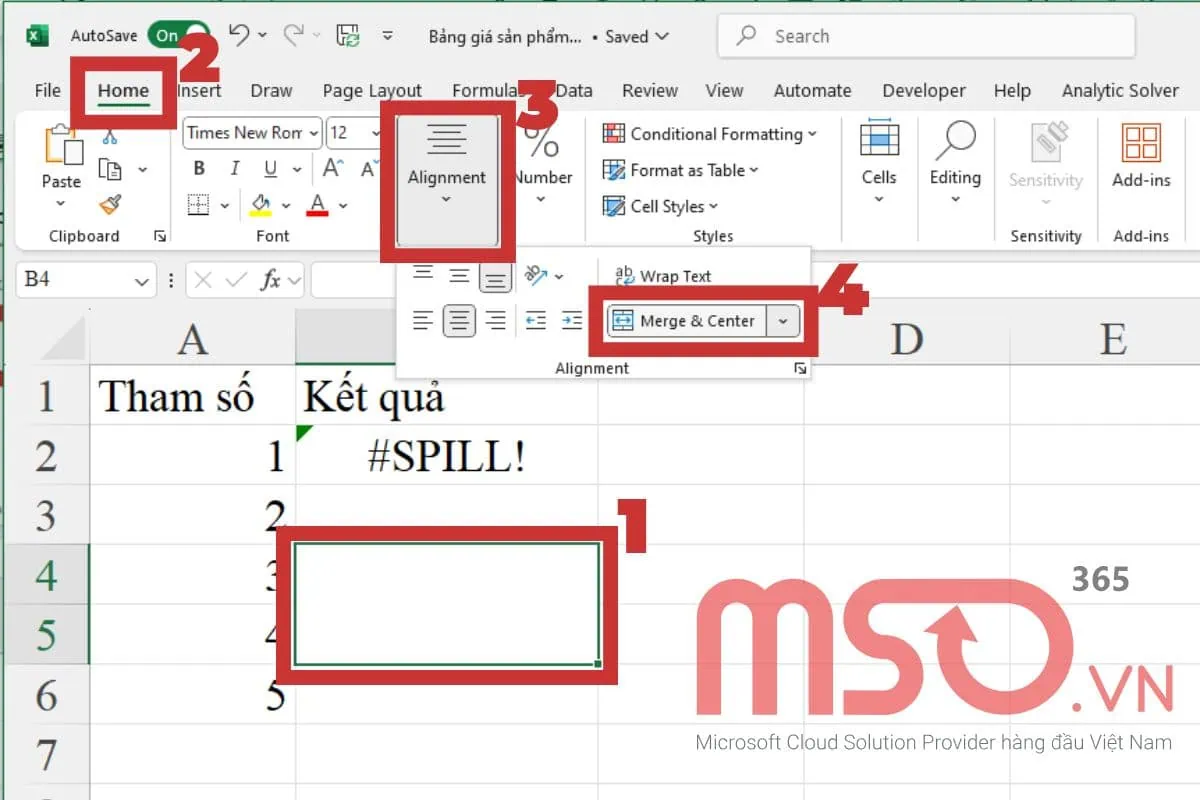
Task: Click the yellow highlight color swatch
Action: (x=260, y=213)
